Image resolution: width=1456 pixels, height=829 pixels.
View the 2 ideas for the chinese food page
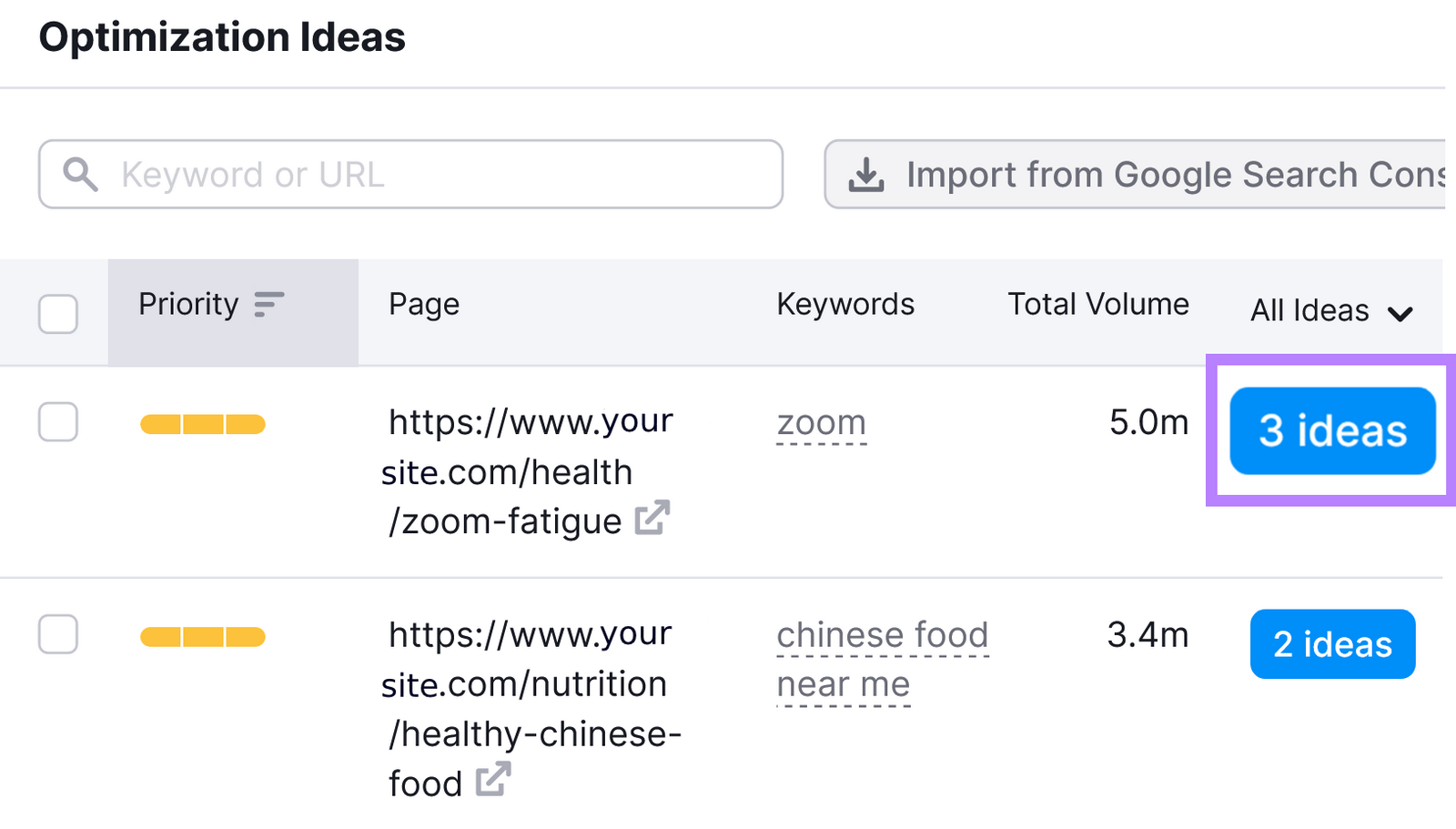(x=1331, y=643)
